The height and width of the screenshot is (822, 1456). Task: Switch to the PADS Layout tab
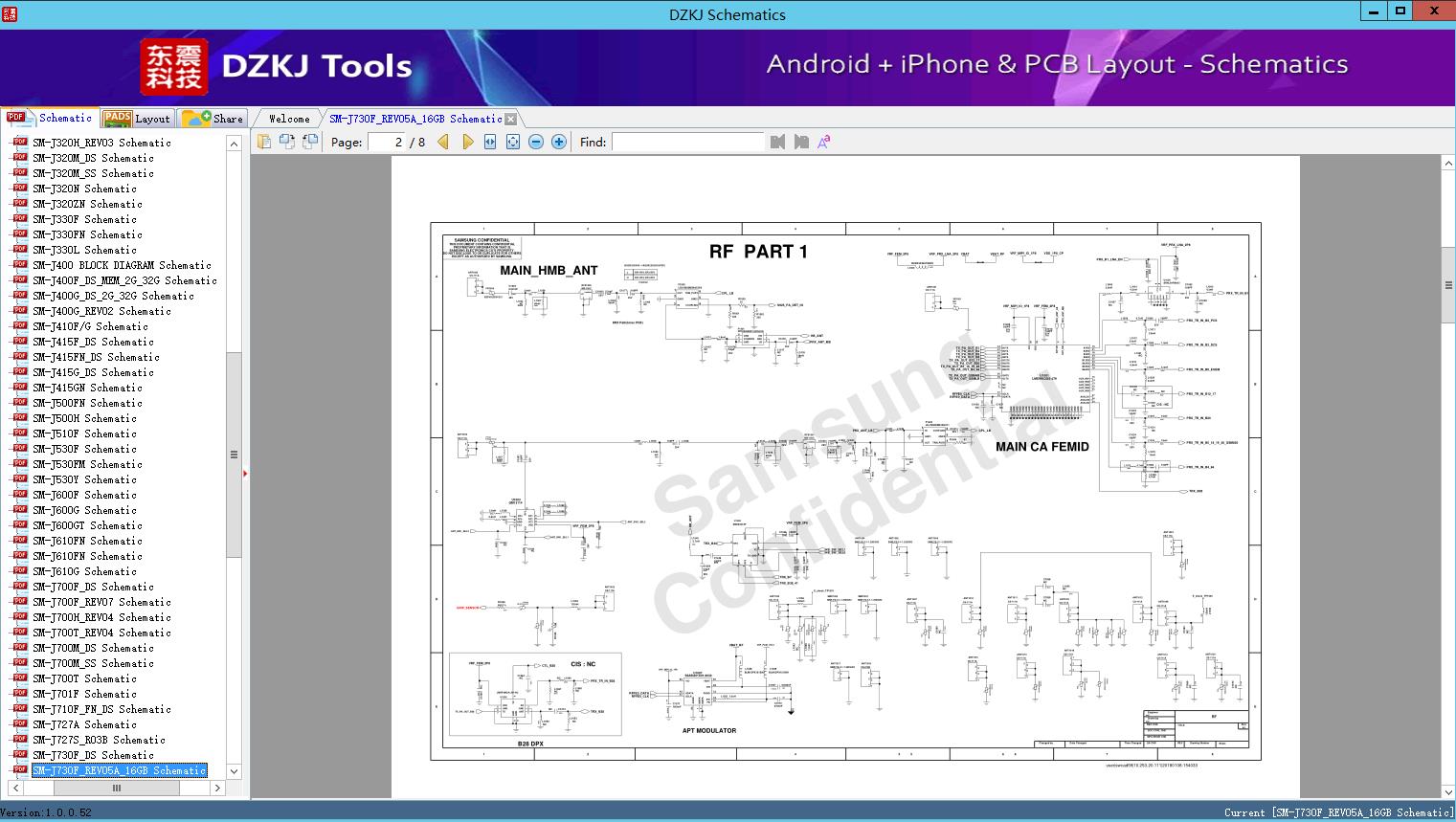[137, 119]
